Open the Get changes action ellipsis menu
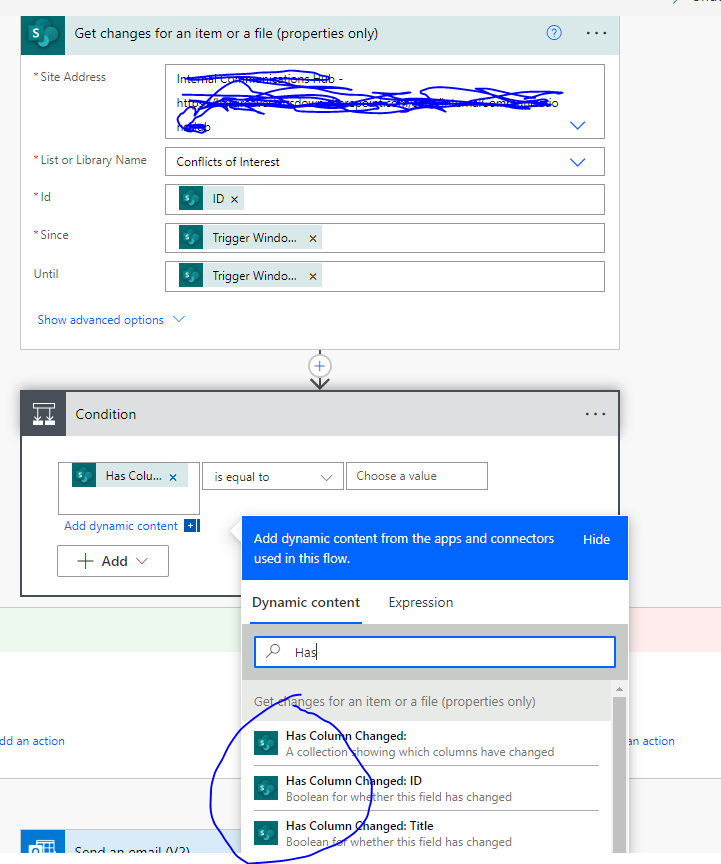Viewport: 721px width, 864px height. tap(596, 33)
